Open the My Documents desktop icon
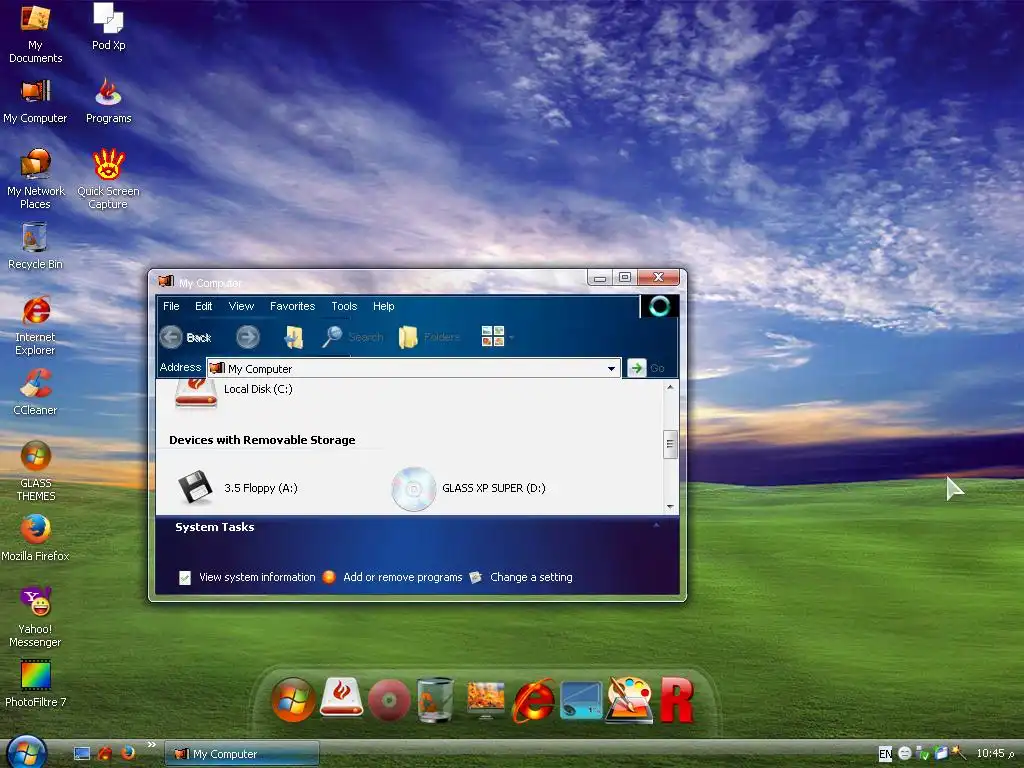This screenshot has width=1024, height=768. point(35,35)
